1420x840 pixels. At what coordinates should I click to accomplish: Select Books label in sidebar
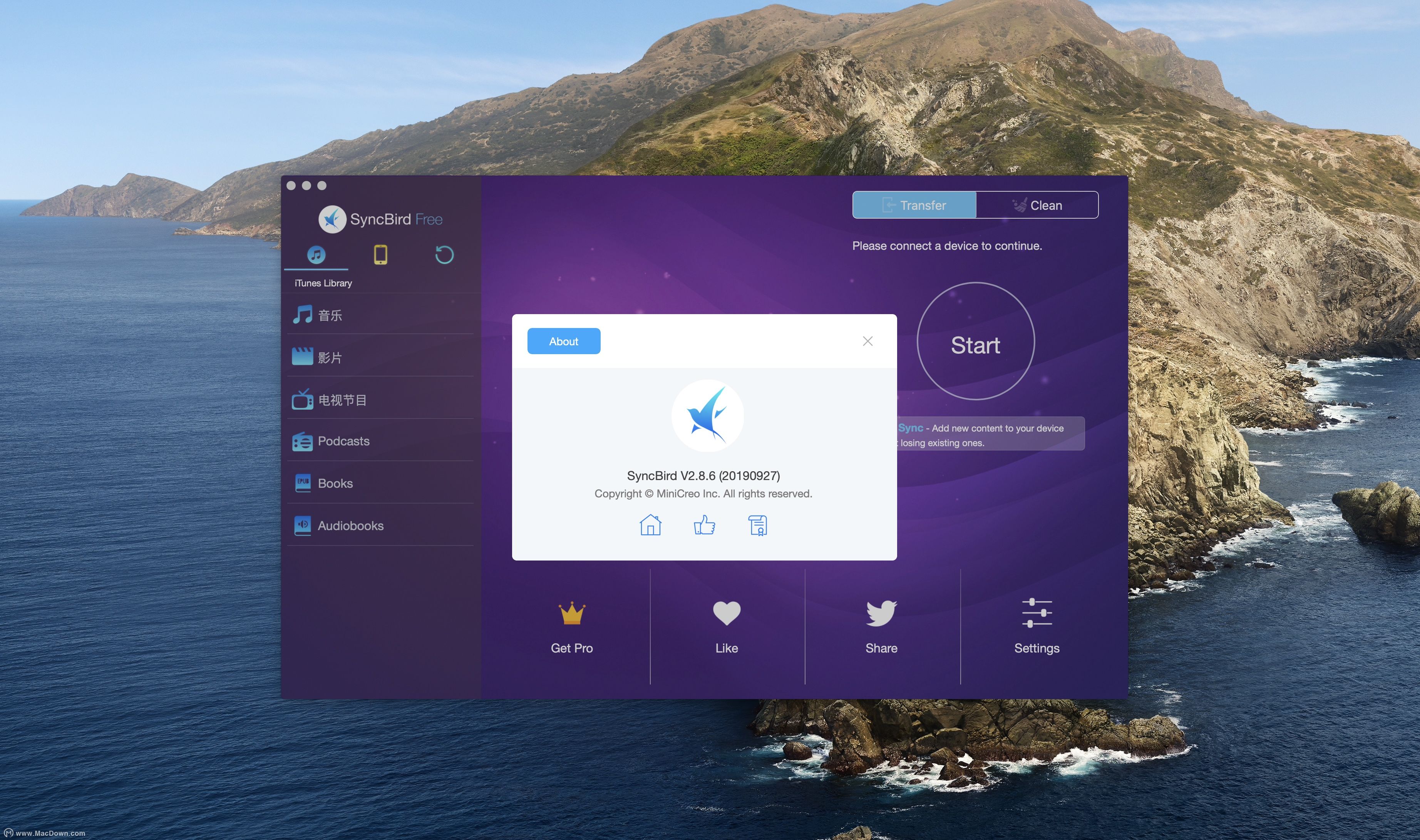coord(335,484)
